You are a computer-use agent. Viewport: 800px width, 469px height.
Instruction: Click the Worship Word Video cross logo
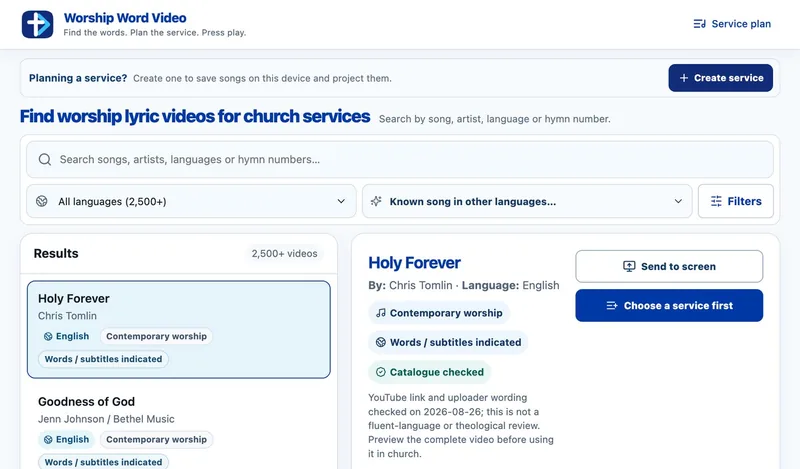point(37,24)
